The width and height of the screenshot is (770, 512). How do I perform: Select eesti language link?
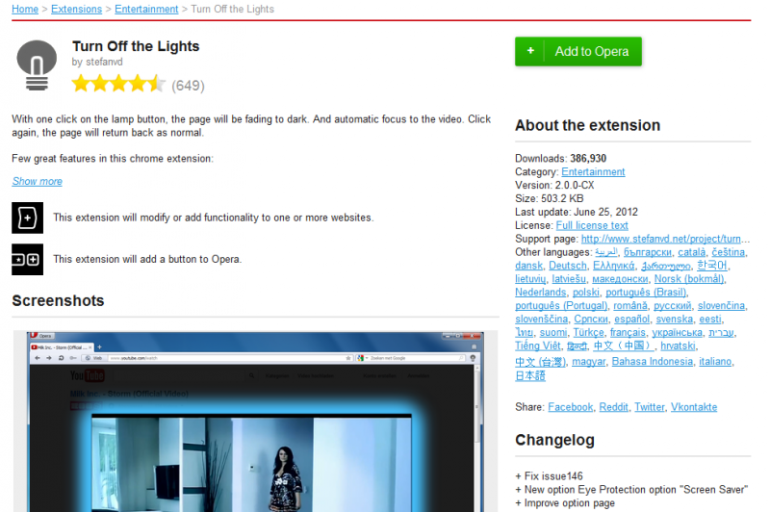[x=711, y=319]
